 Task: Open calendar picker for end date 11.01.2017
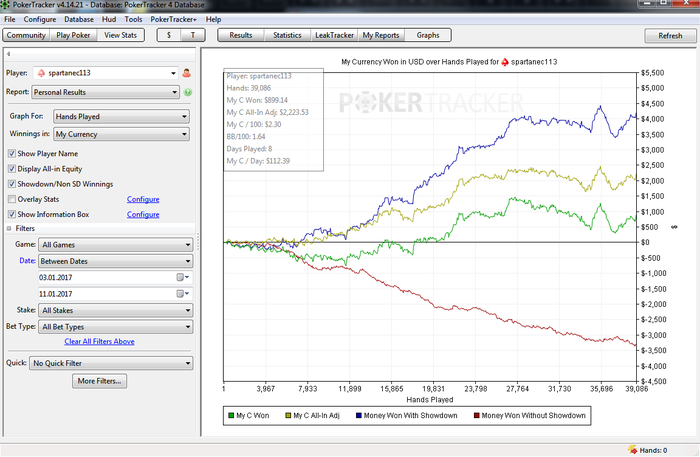coord(183,294)
